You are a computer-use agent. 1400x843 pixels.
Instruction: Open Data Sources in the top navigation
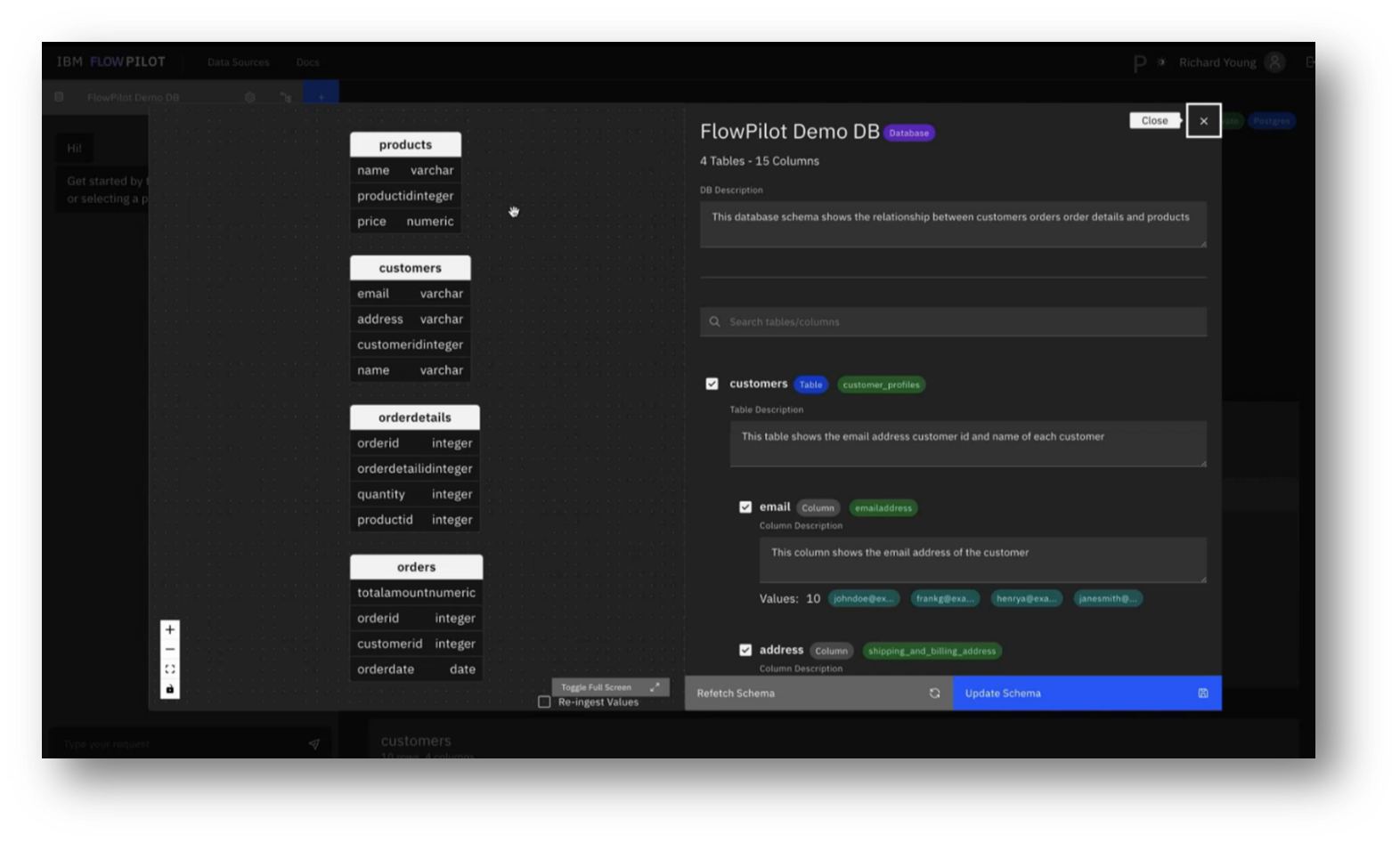pyautogui.click(x=238, y=62)
